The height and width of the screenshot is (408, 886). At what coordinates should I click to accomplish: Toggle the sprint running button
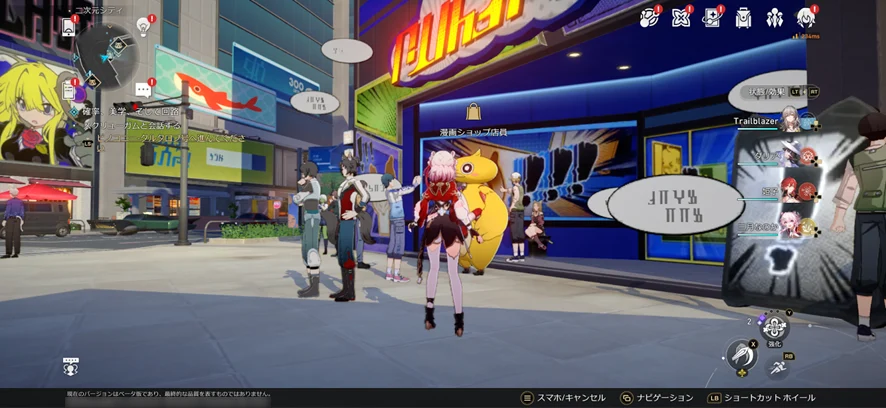(777, 368)
